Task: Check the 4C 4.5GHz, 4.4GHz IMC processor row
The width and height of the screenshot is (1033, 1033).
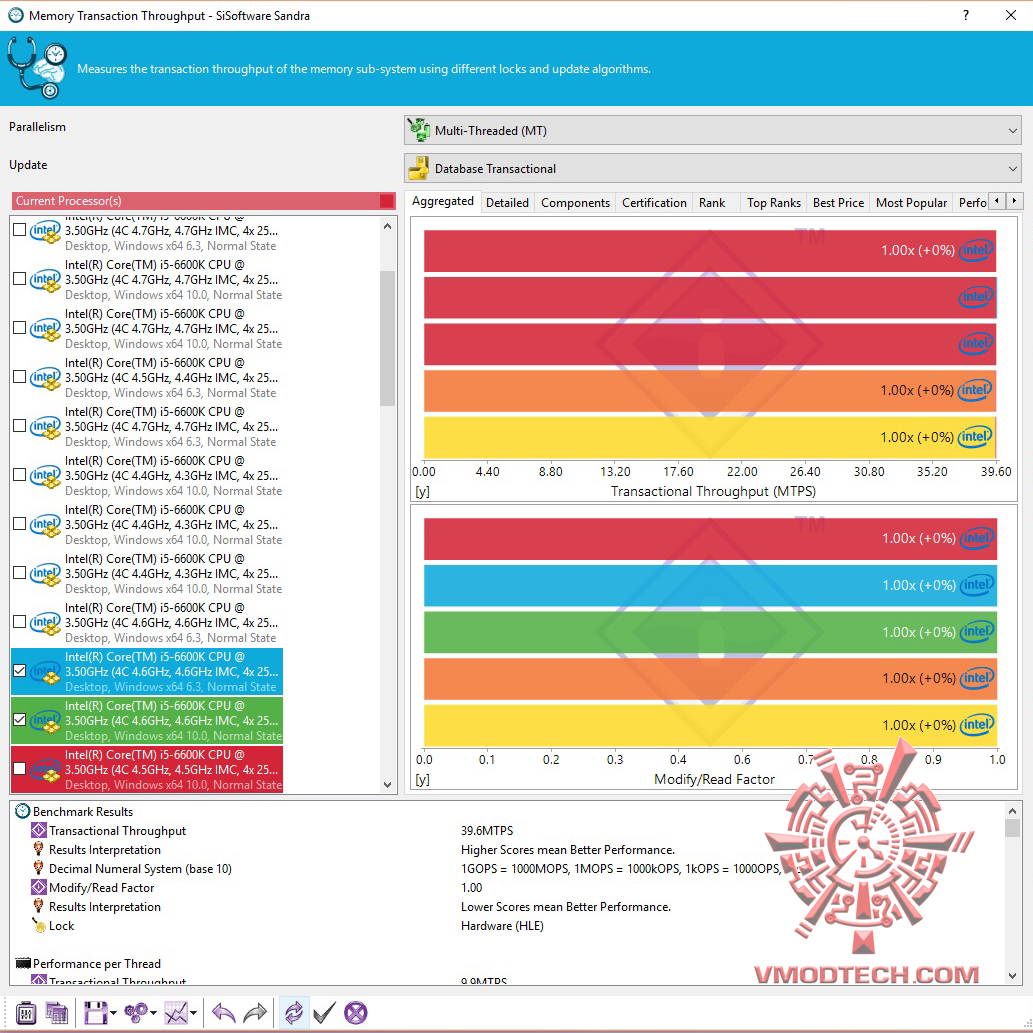Action: click(x=20, y=377)
